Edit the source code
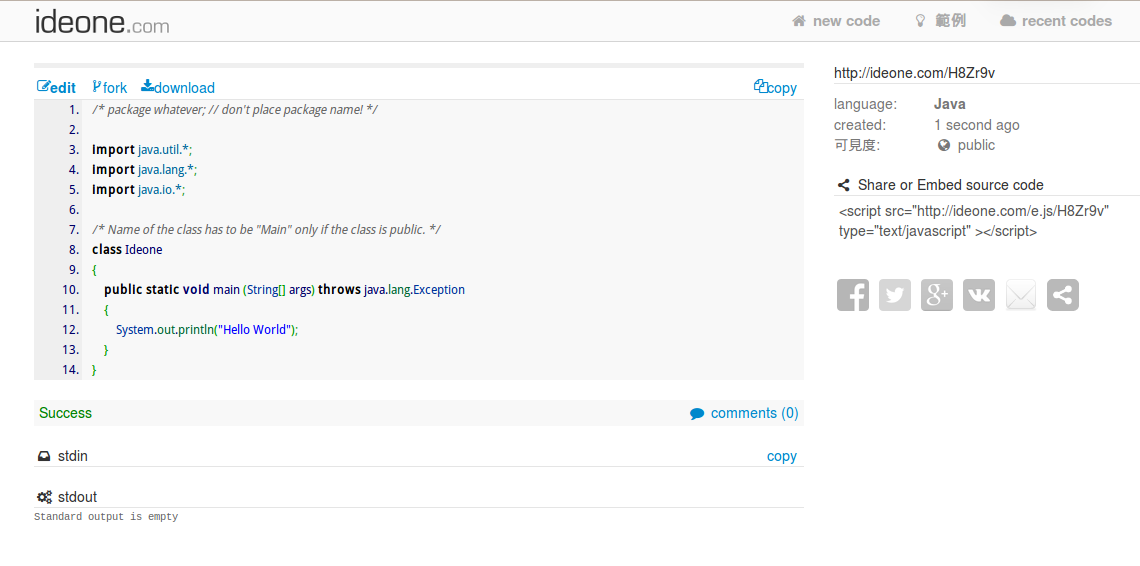Viewport: 1140px width, 566px height. pos(57,88)
